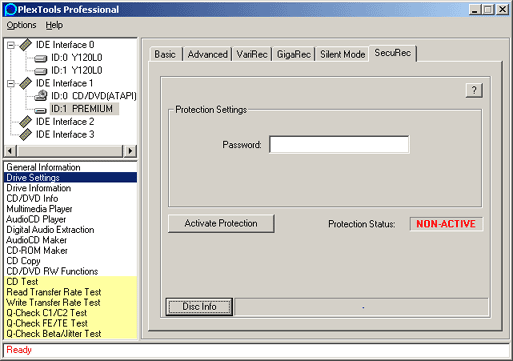Screen dimensions: 513x361
Task: Select ID:1 Y120L0 drive in tree
Action: 77,71
